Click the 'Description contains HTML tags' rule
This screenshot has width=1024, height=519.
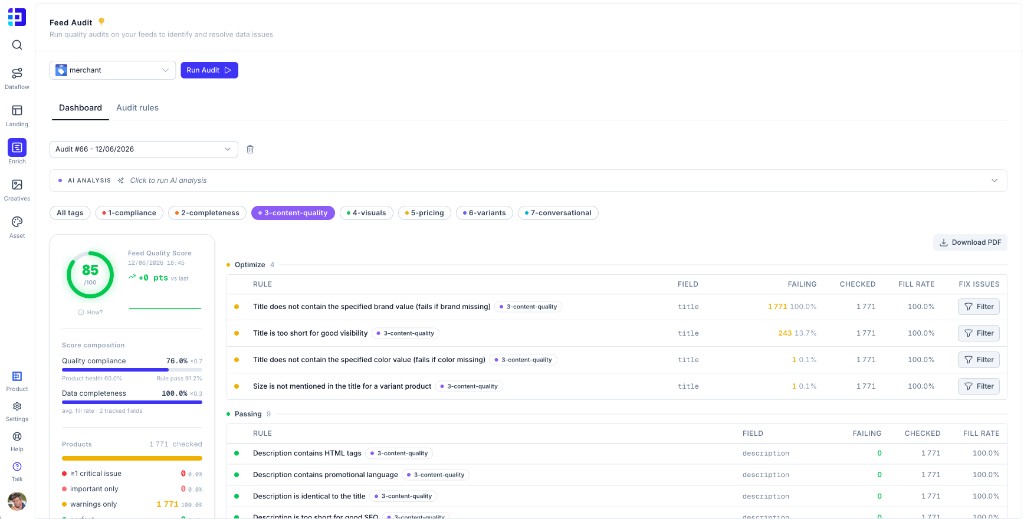pyautogui.click(x=307, y=453)
